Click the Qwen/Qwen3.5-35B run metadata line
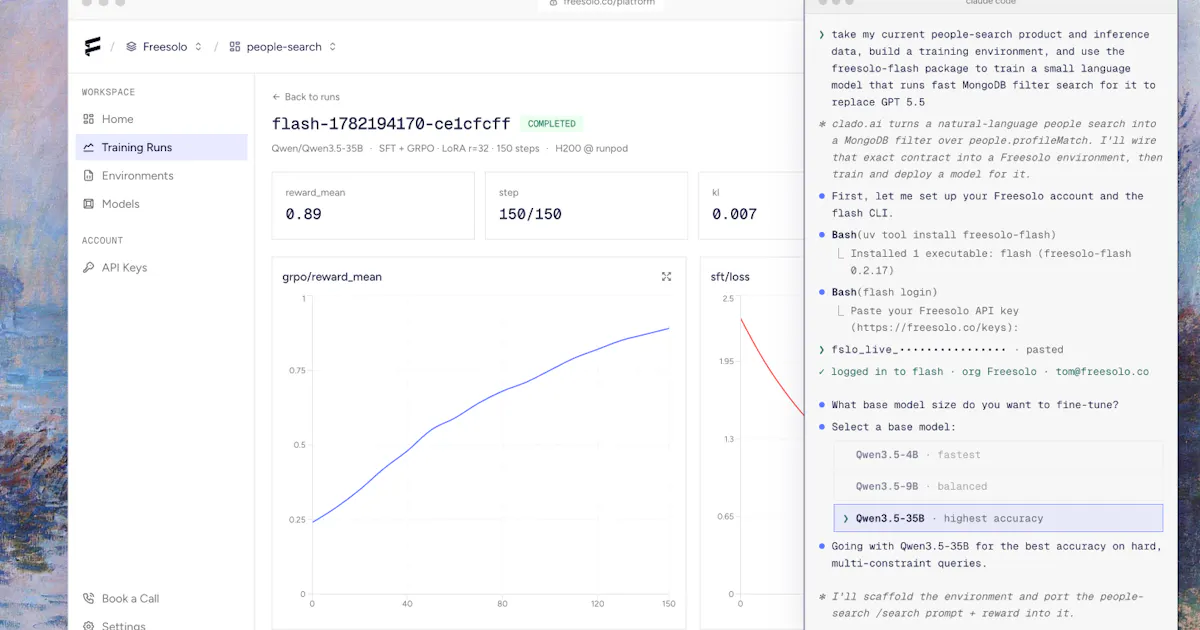The height and width of the screenshot is (630, 1200). 449,149
